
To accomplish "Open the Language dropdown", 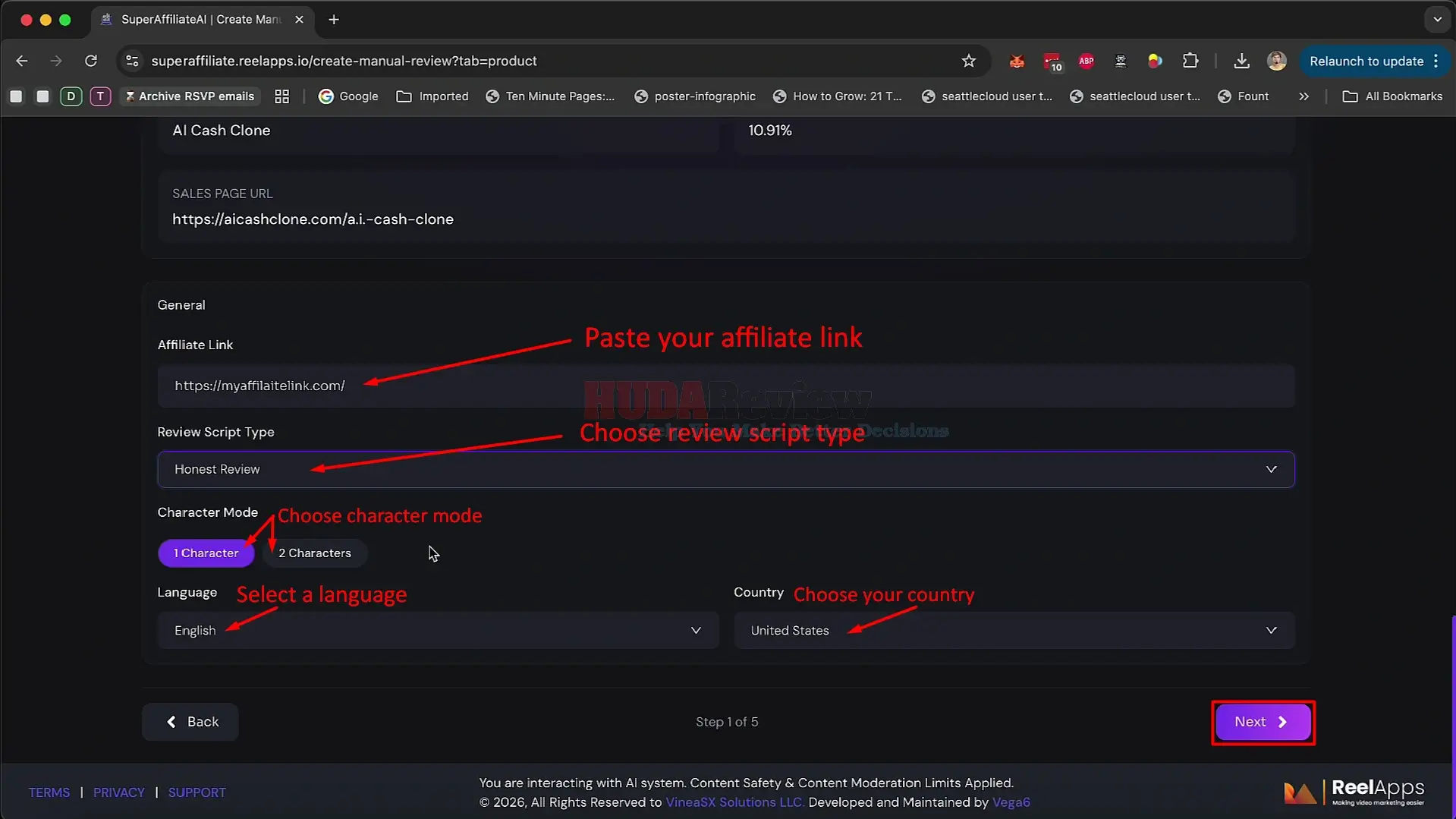I will click(438, 630).
